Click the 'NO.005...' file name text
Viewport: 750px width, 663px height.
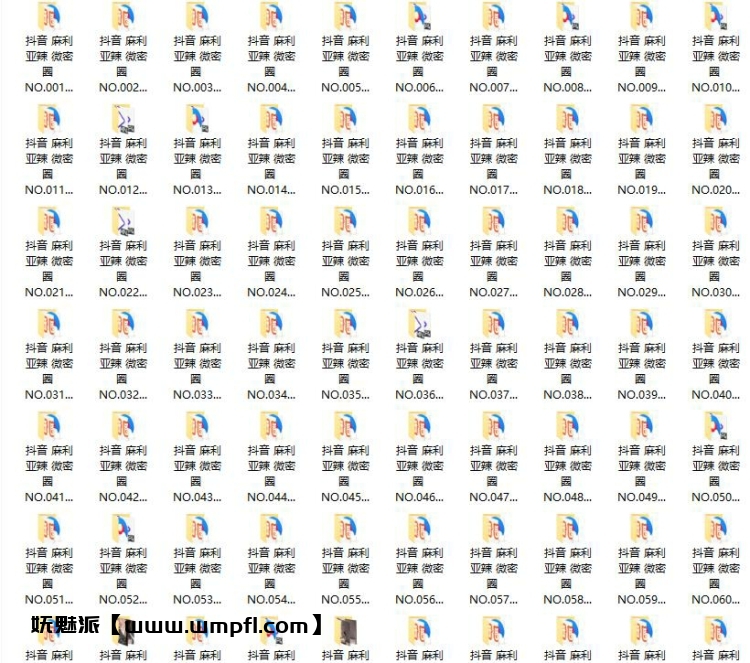[345, 88]
